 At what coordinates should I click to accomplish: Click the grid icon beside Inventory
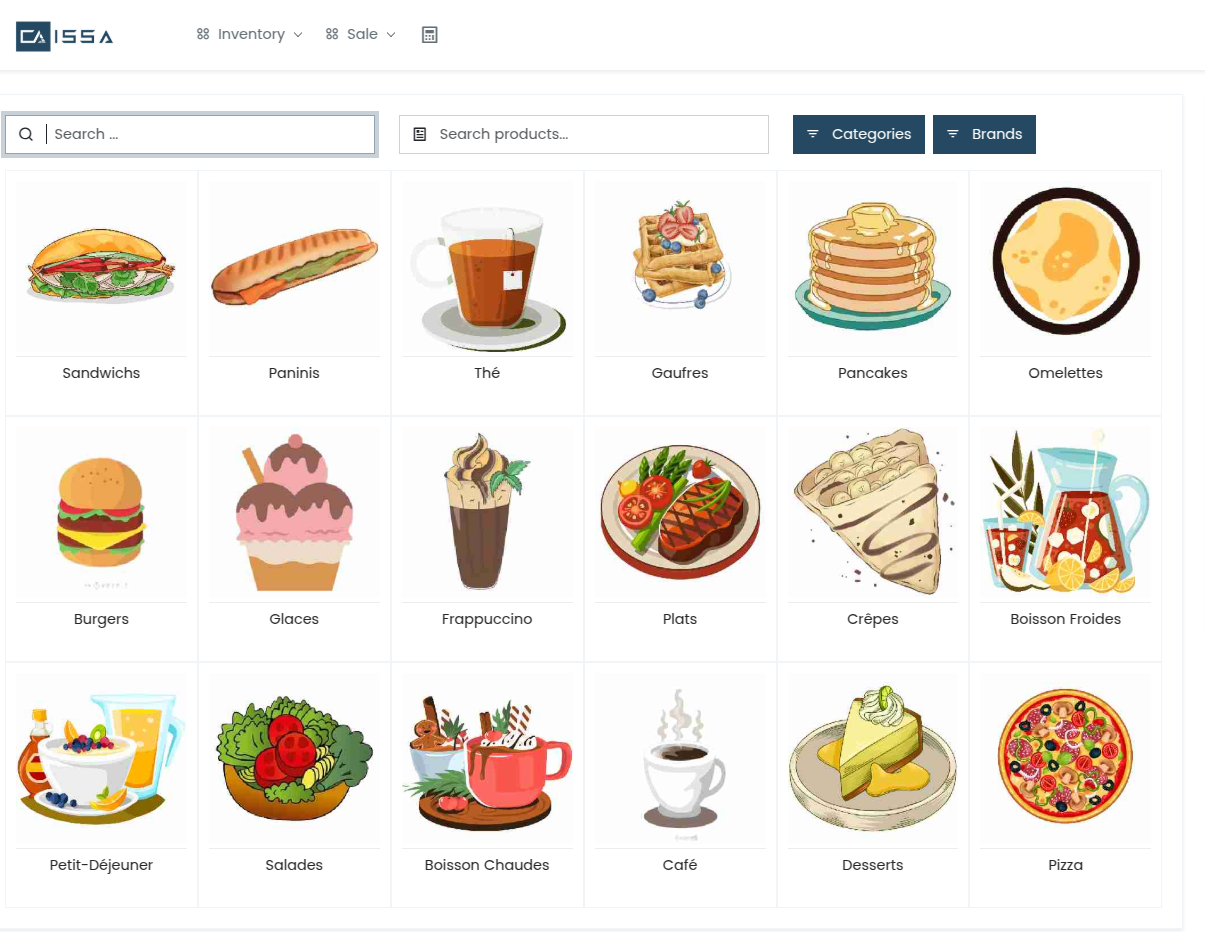[203, 34]
